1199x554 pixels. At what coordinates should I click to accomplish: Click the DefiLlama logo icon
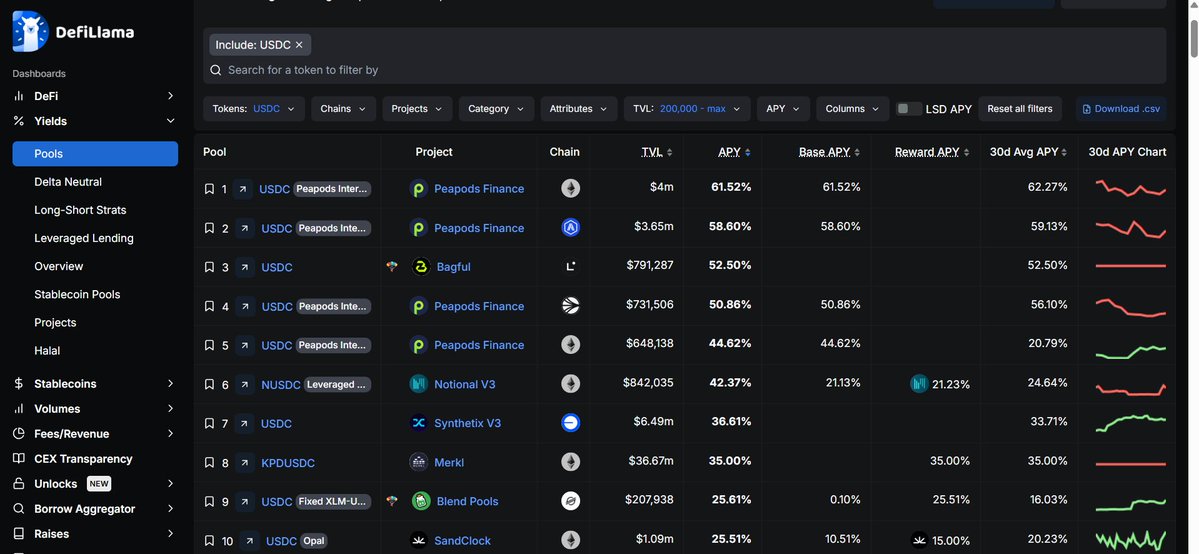pyautogui.click(x=31, y=31)
